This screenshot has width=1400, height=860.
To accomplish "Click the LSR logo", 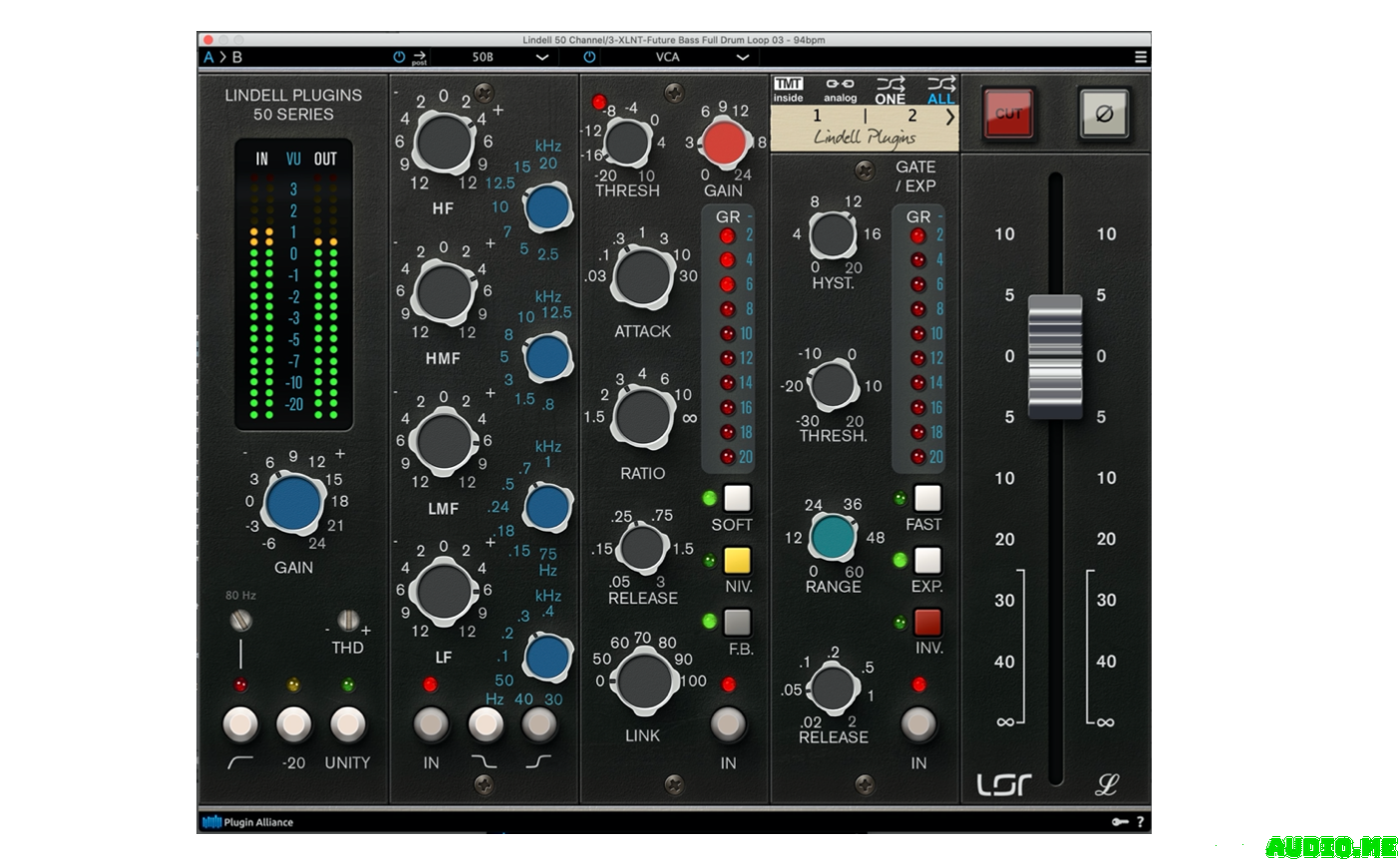I will coord(1004,784).
